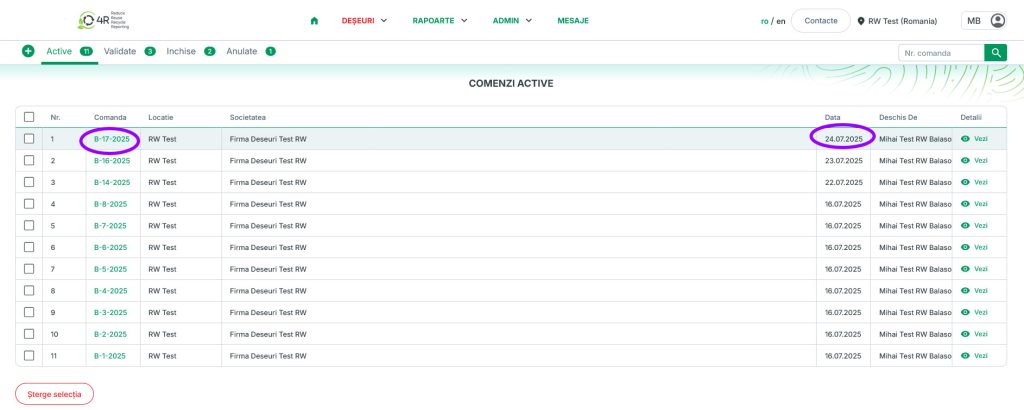Screen dimensions: 1024x410
Task: Open the order link B-16-2025
Action: 112,161
